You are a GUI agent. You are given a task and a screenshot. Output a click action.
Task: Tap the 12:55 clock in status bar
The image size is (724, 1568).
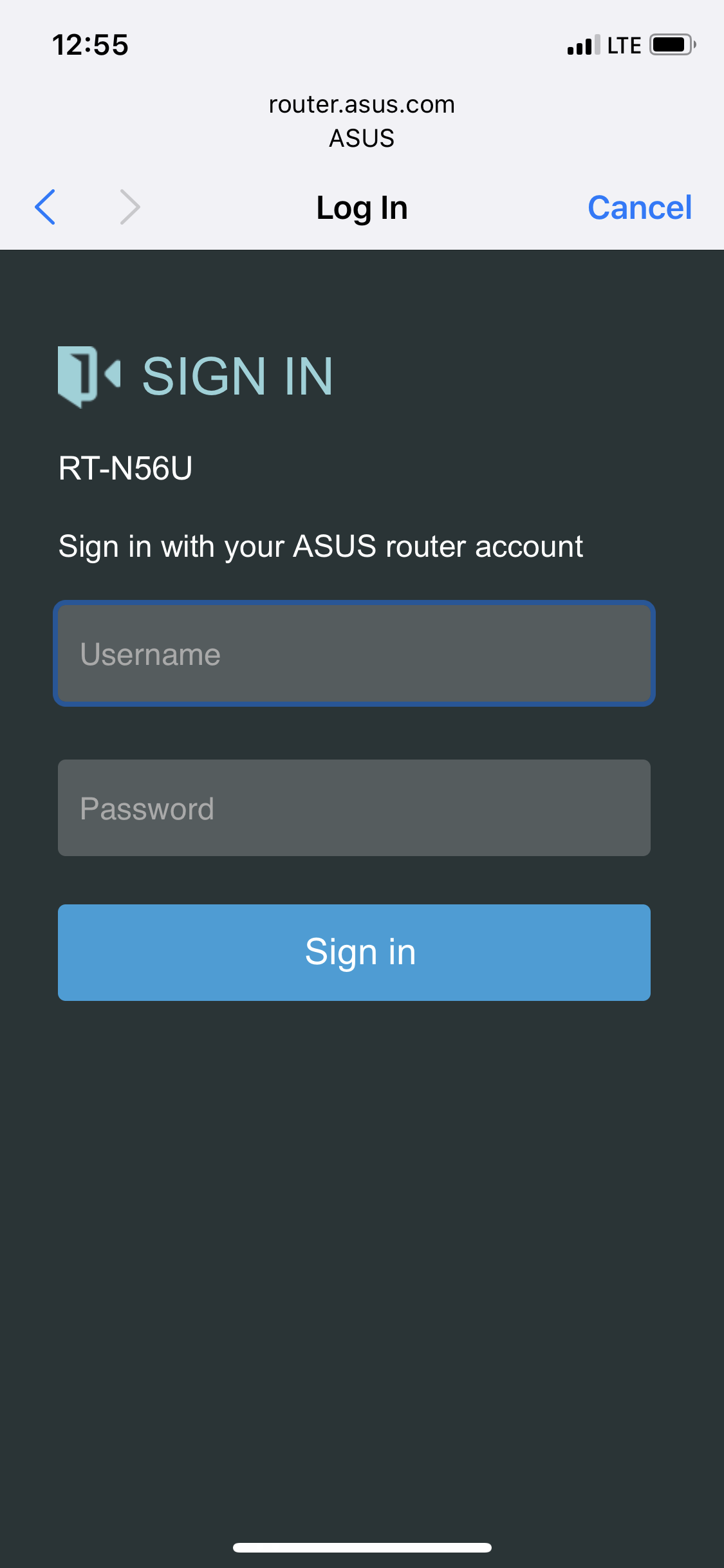click(x=90, y=45)
